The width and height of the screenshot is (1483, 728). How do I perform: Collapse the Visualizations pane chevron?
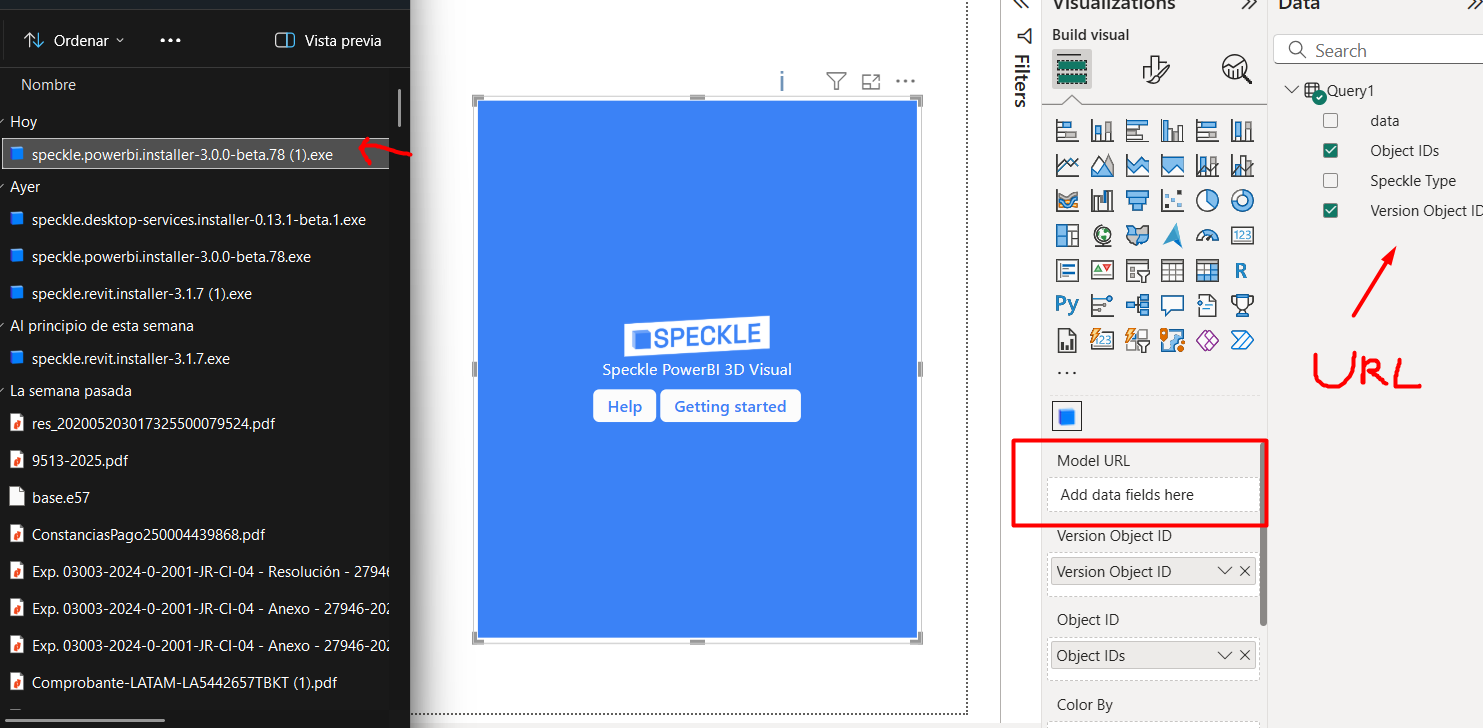pyautogui.click(x=1249, y=5)
